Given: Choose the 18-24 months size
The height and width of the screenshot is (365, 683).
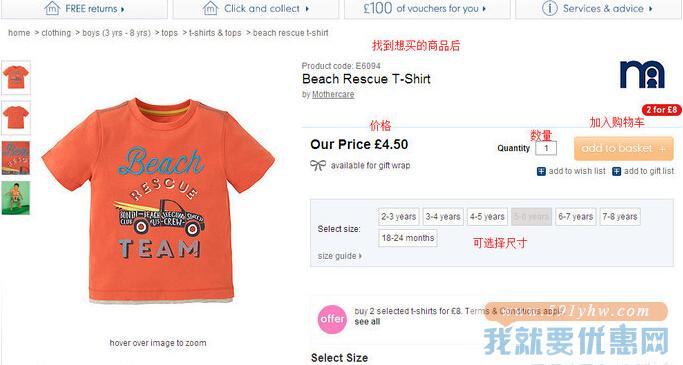Looking at the screenshot, I should [408, 238].
